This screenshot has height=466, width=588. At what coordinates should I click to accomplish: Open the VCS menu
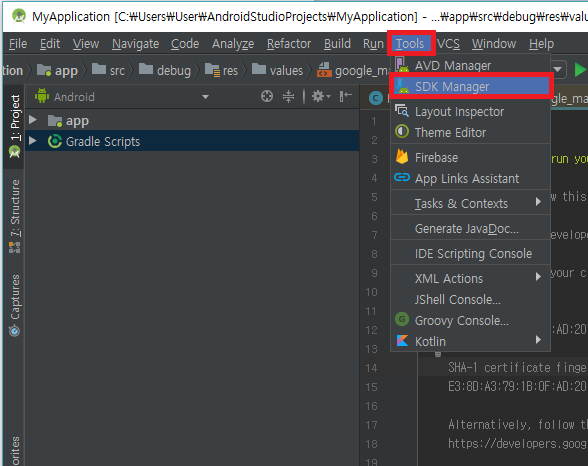coord(448,44)
